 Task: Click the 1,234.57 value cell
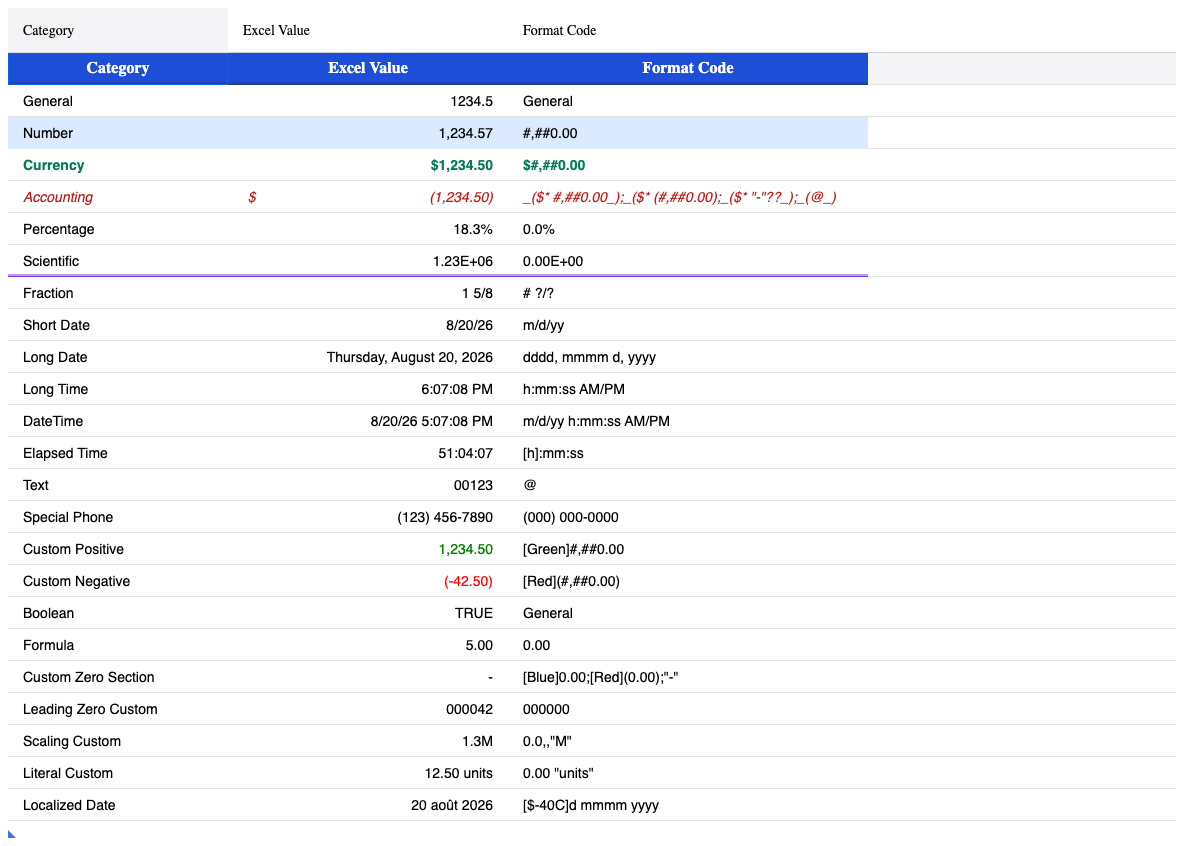click(x=367, y=133)
